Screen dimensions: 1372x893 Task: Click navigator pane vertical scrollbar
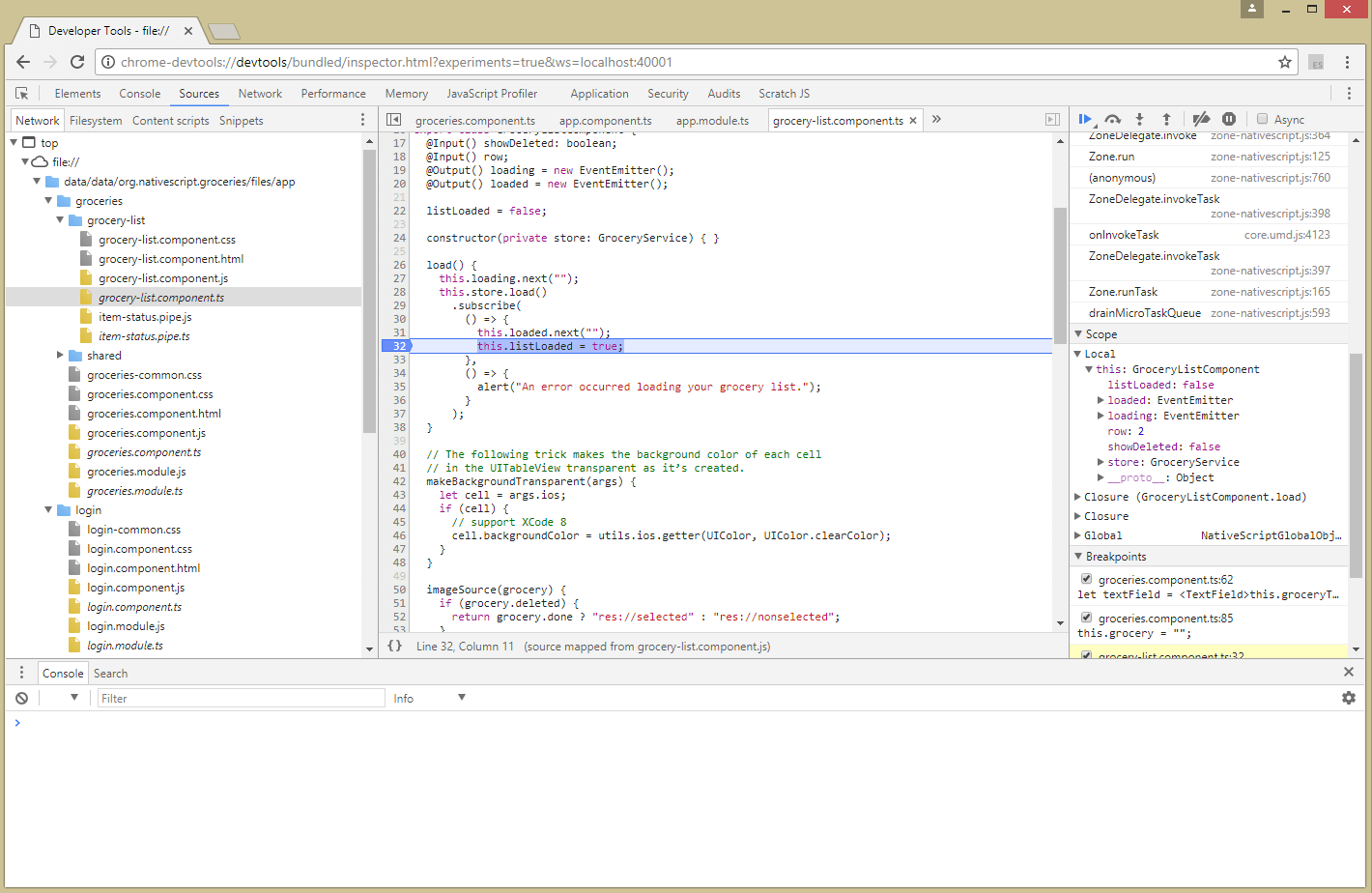[x=369, y=290]
